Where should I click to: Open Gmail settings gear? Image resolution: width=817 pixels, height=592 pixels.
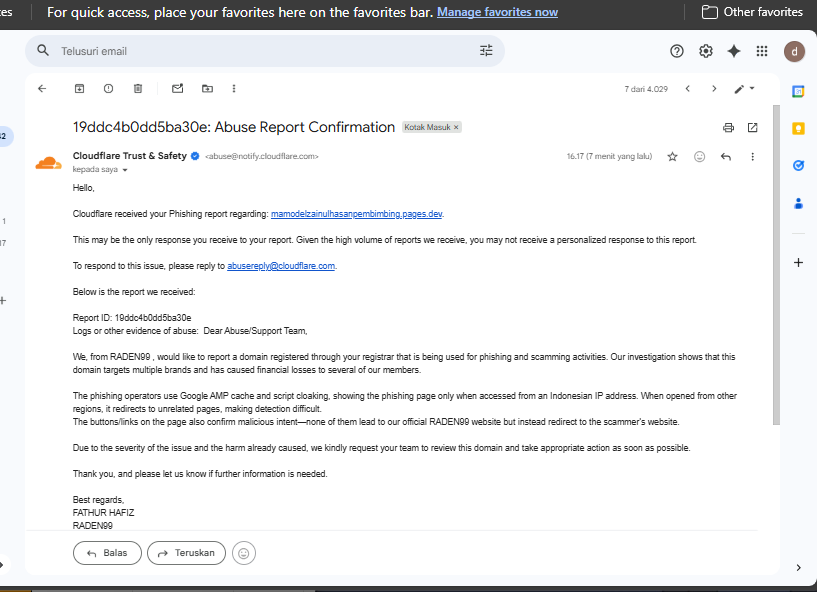coord(706,51)
